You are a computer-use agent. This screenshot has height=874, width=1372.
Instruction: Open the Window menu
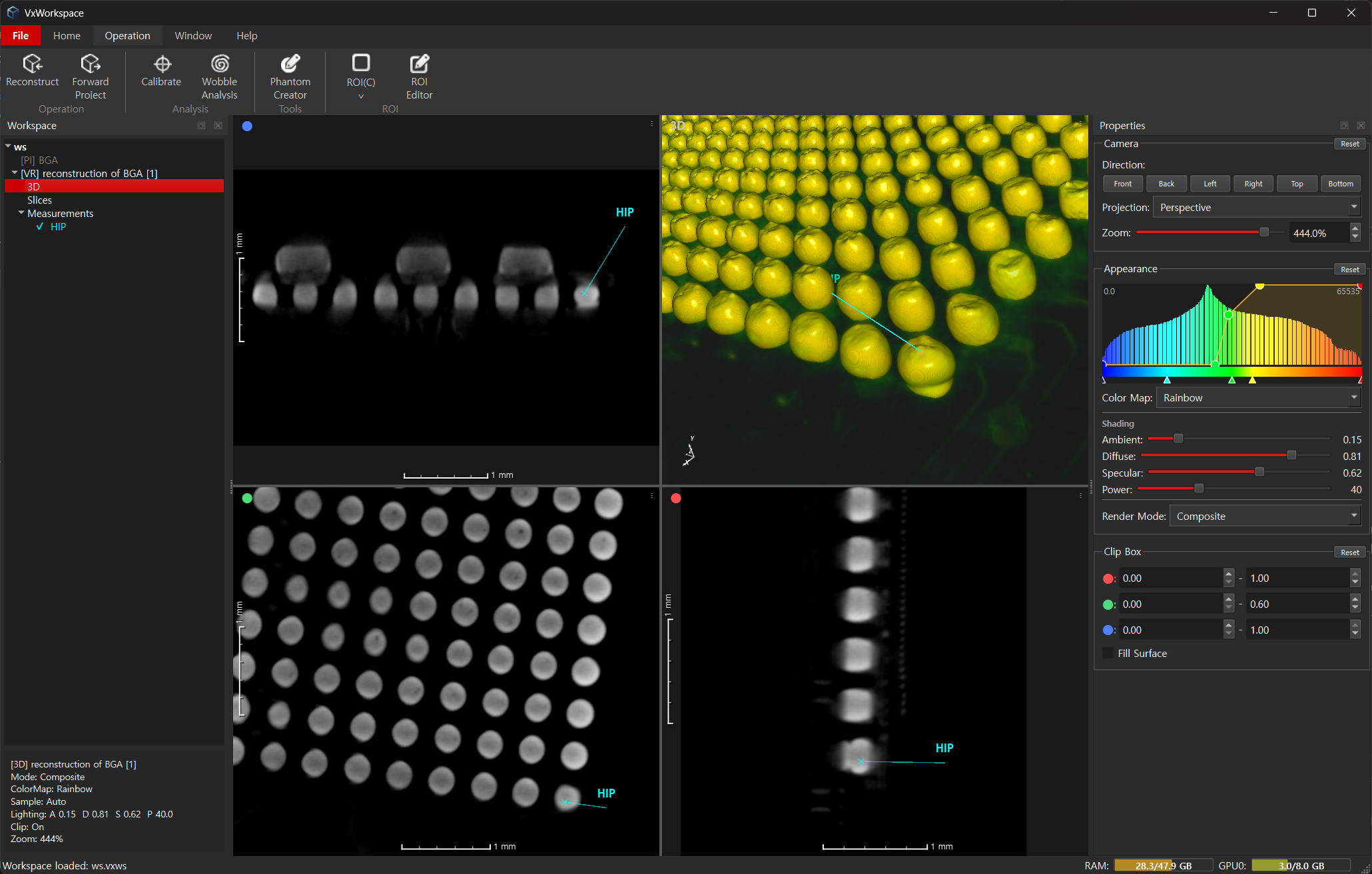coord(192,35)
